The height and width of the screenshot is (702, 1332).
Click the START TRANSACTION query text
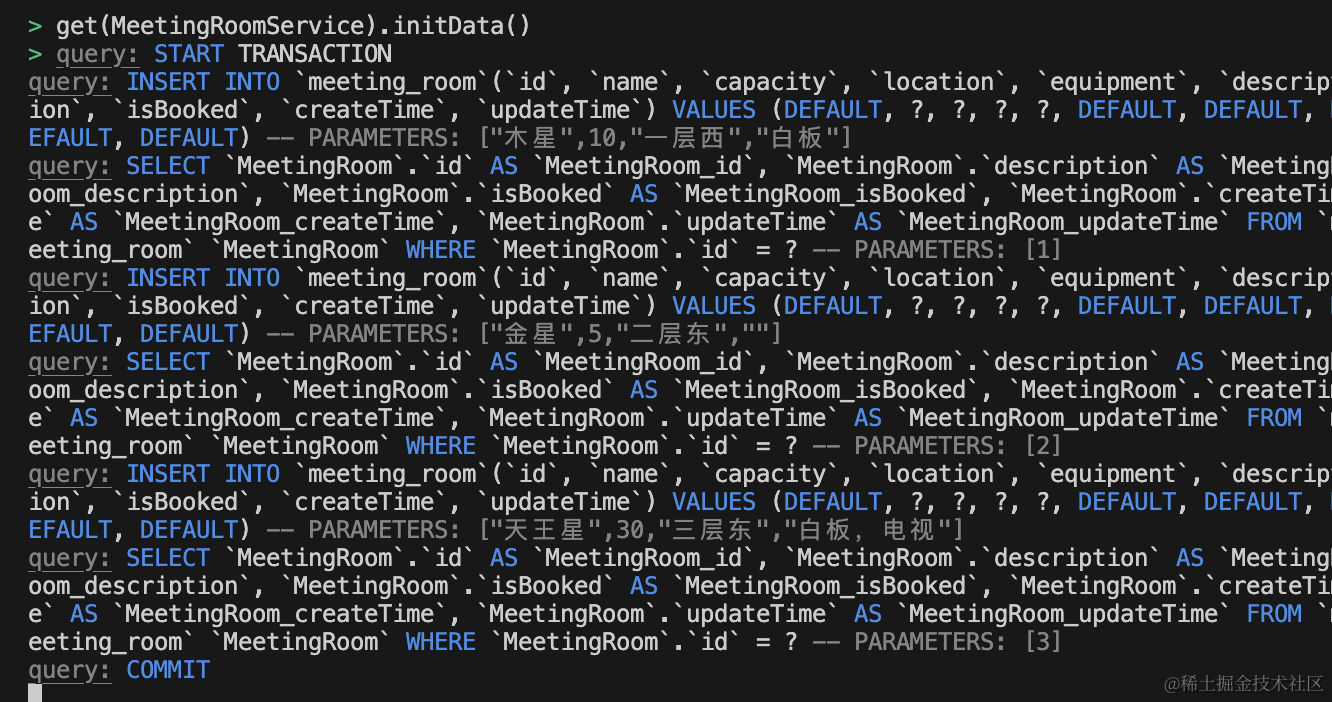pyautogui.click(x=273, y=54)
